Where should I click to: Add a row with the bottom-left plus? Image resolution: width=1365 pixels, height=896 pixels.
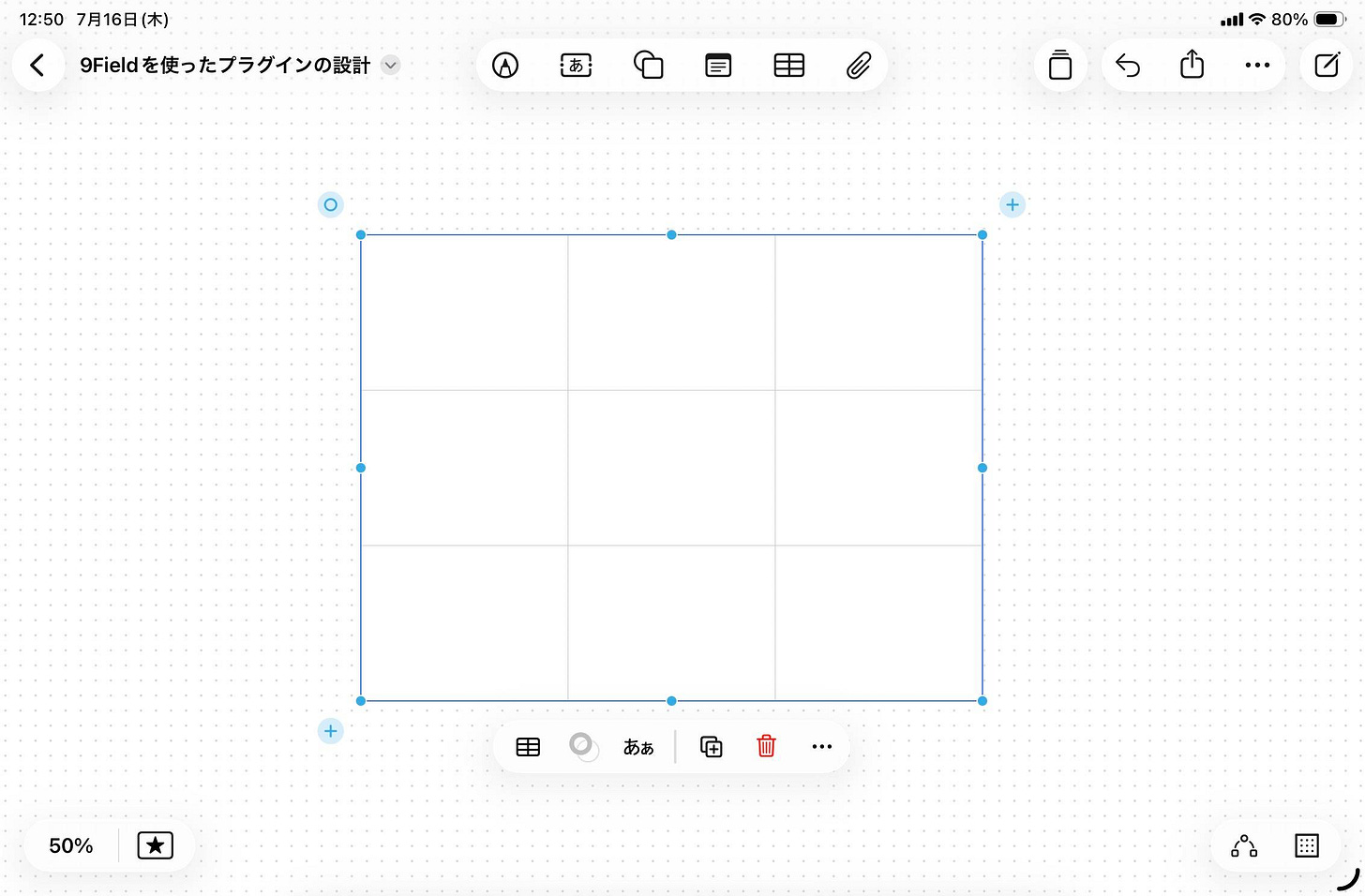[x=330, y=731]
